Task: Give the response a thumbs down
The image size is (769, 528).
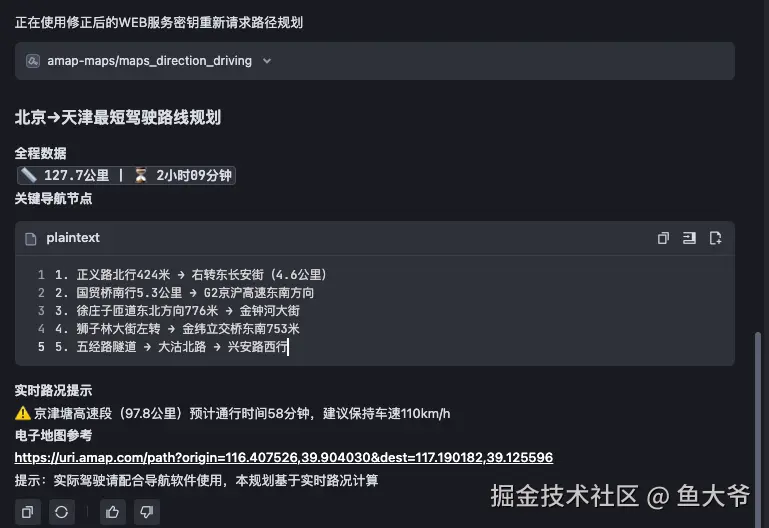Action: tap(146, 511)
